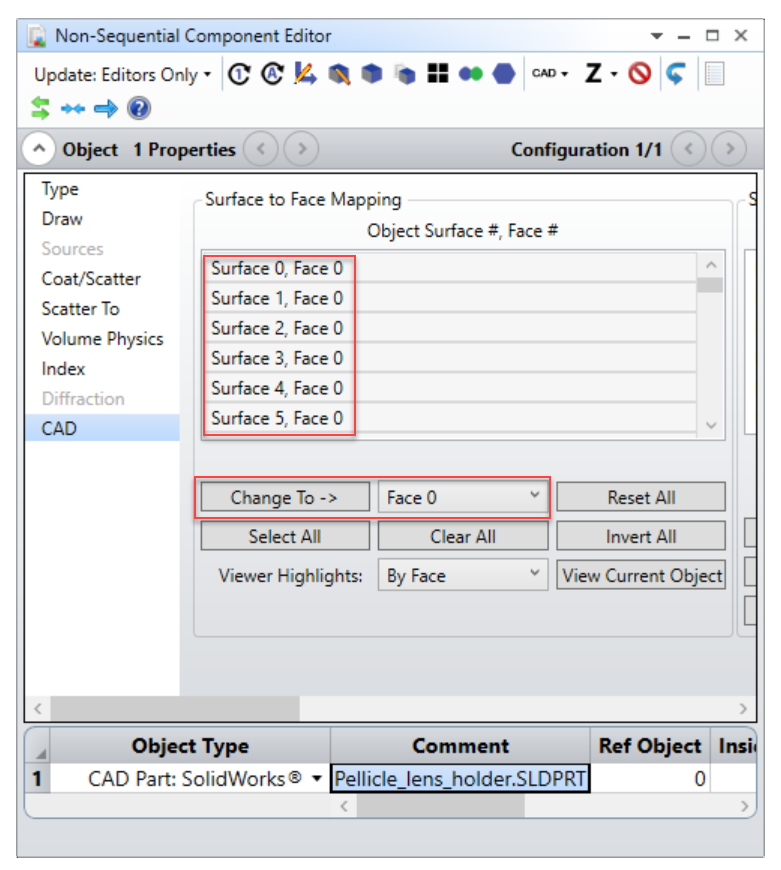Click the green double-arrow swap icon
This screenshot has width=781, height=870.
[41, 108]
